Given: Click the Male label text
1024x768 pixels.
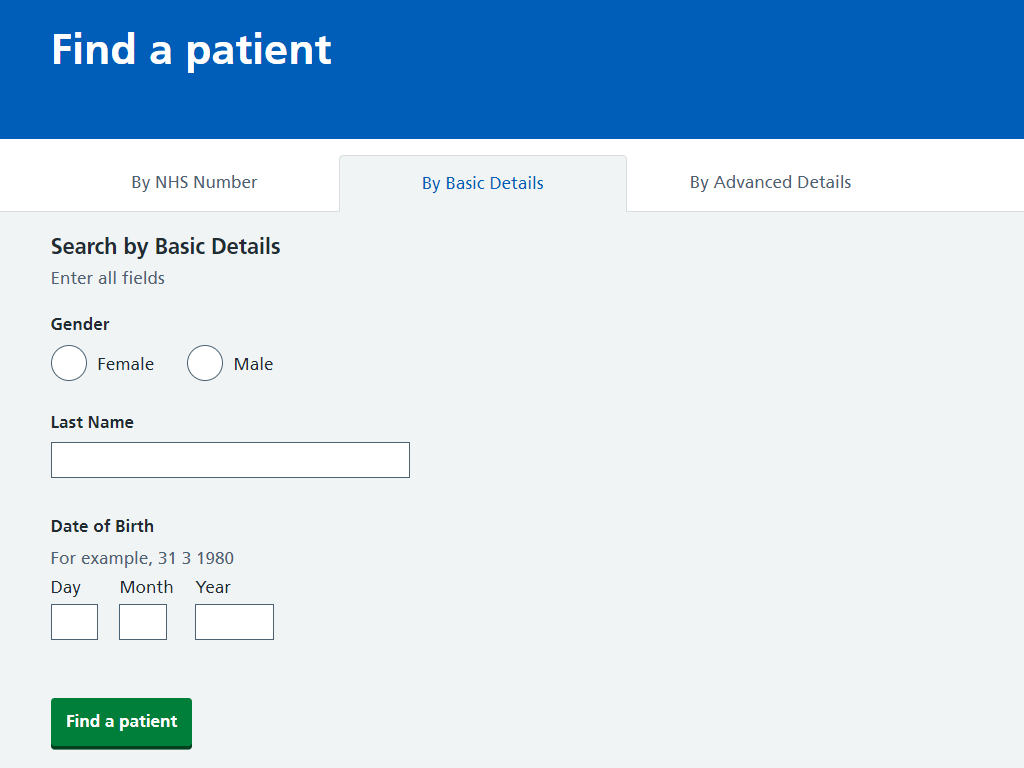Looking at the screenshot, I should point(253,364).
